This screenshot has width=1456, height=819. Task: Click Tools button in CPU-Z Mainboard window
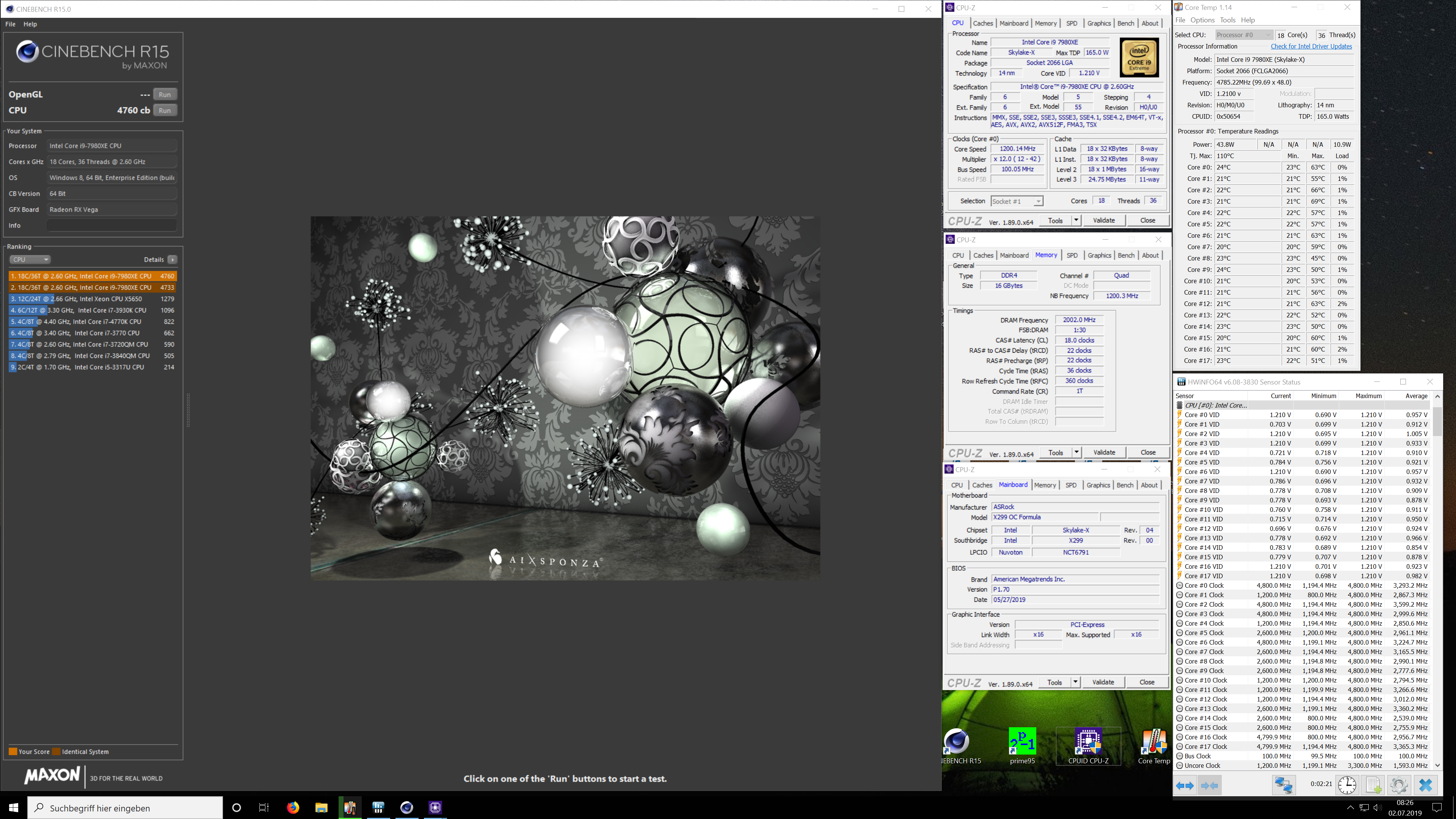[1055, 682]
